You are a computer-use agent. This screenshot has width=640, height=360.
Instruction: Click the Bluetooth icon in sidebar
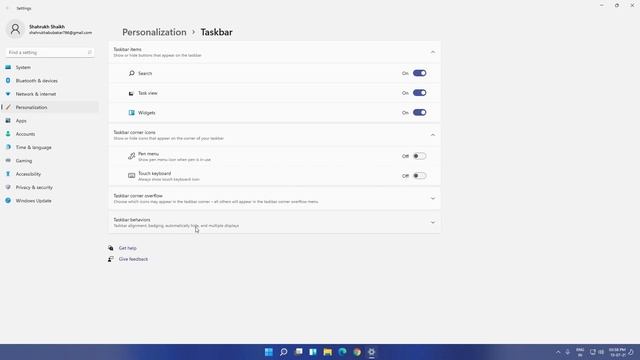pyautogui.click(x=8, y=80)
